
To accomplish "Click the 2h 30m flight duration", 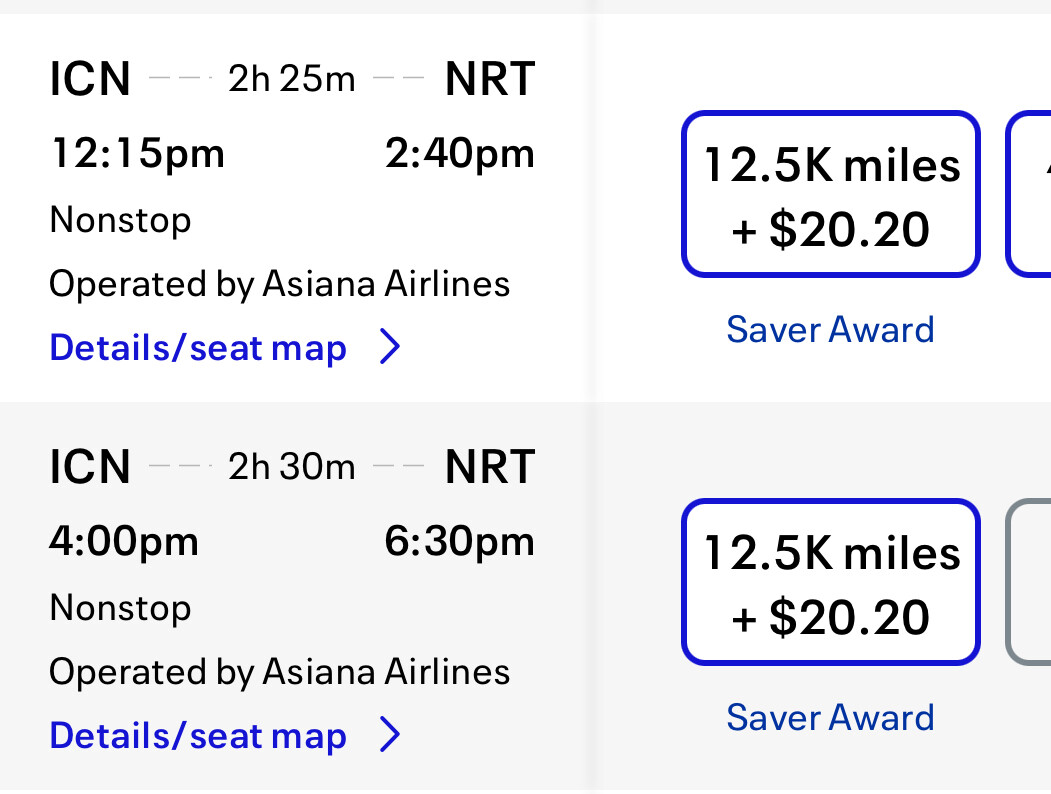I will click(291, 467).
